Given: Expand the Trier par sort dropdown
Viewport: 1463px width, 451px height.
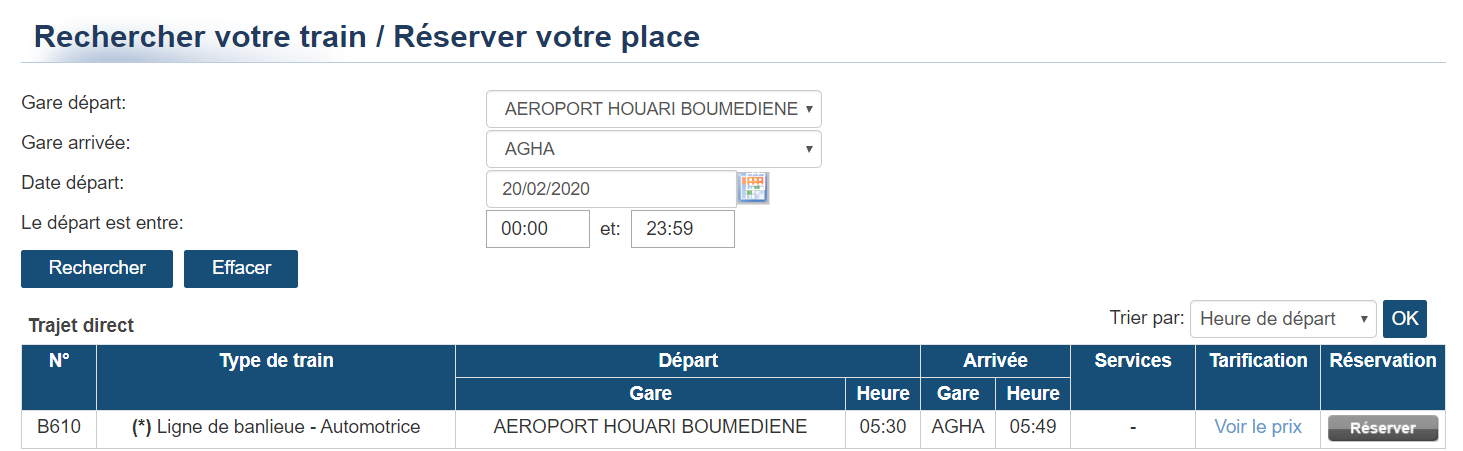Looking at the screenshot, I should point(1283,319).
